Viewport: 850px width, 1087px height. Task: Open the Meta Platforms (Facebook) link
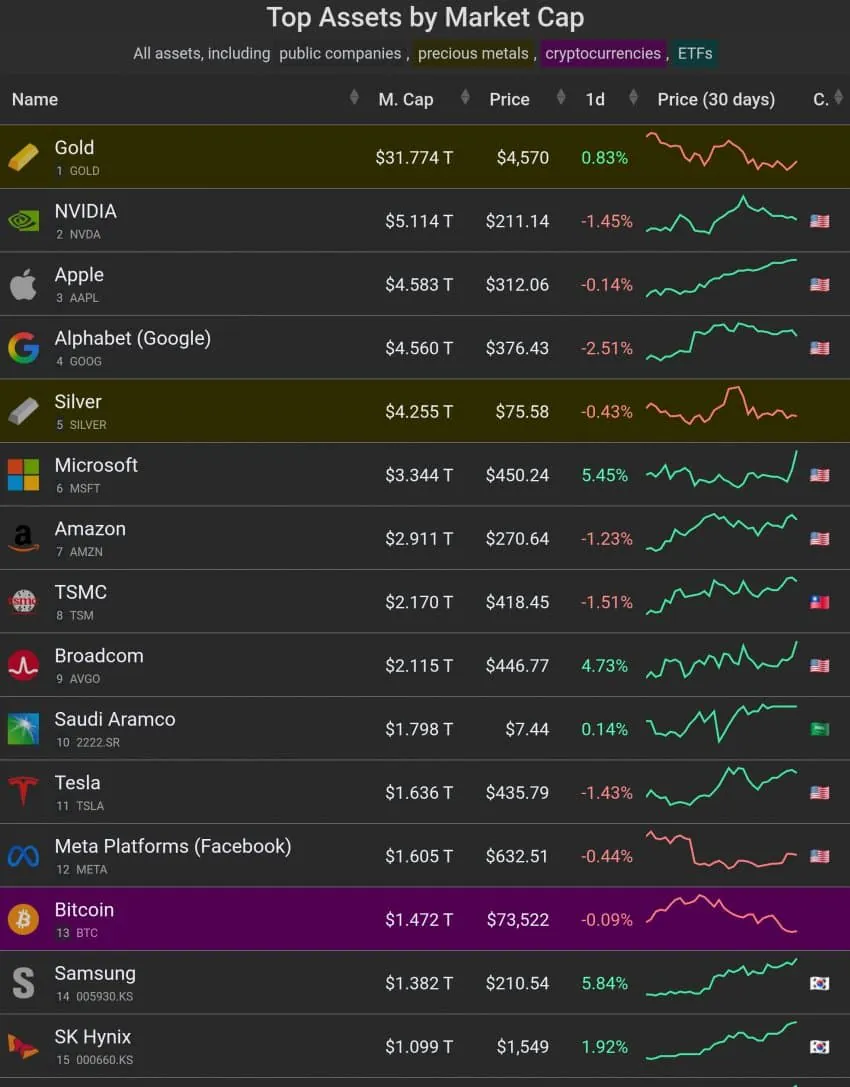(173, 846)
